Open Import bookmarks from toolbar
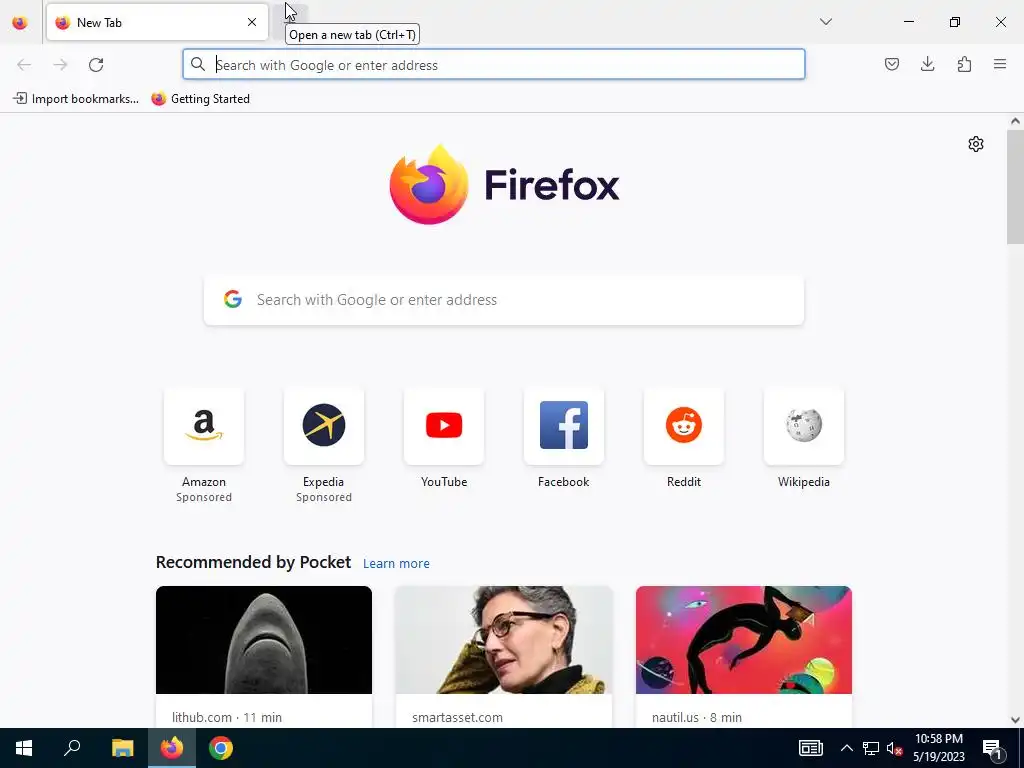This screenshot has height=768, width=1024. click(76, 99)
